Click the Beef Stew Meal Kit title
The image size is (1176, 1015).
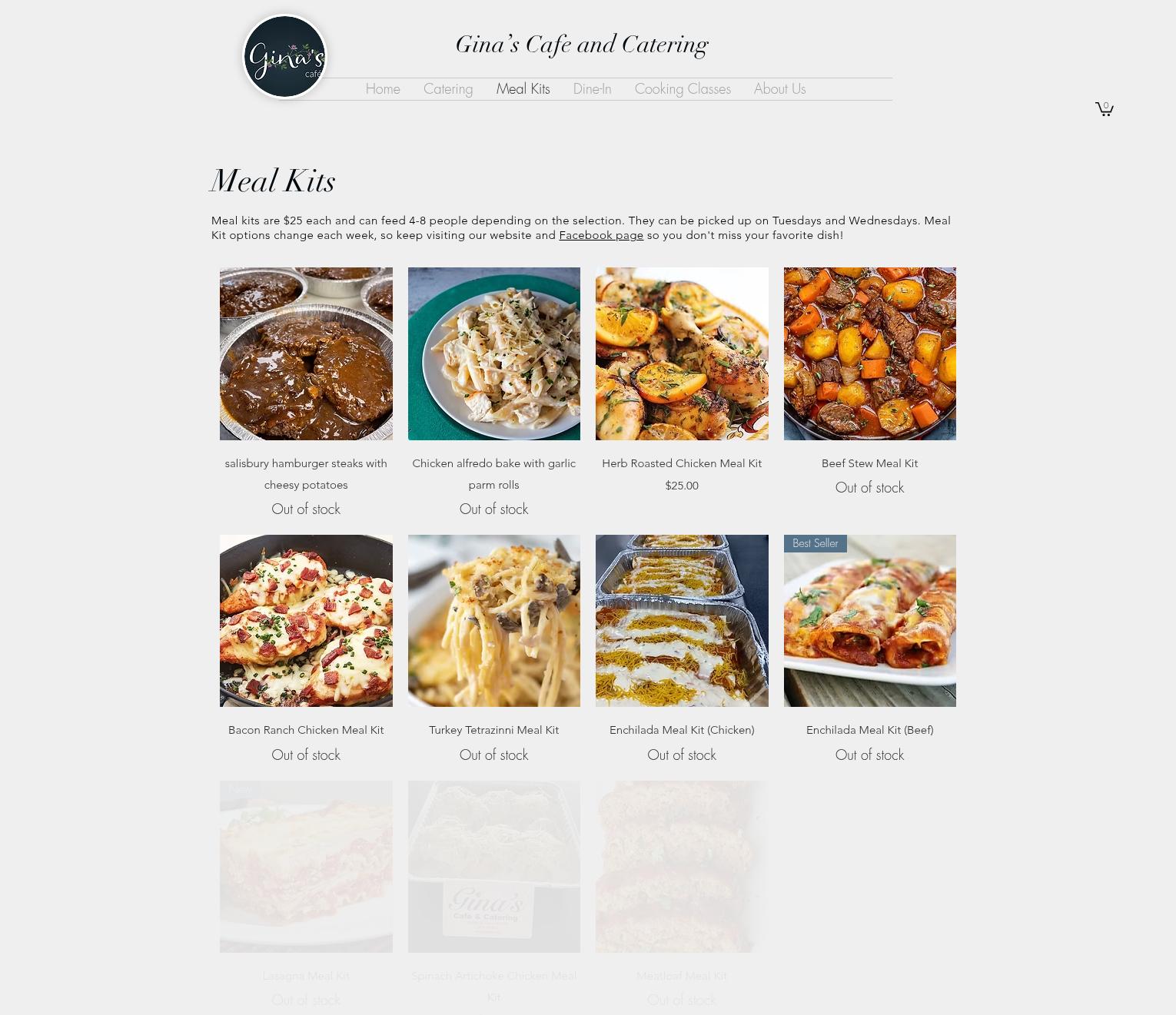(x=869, y=463)
